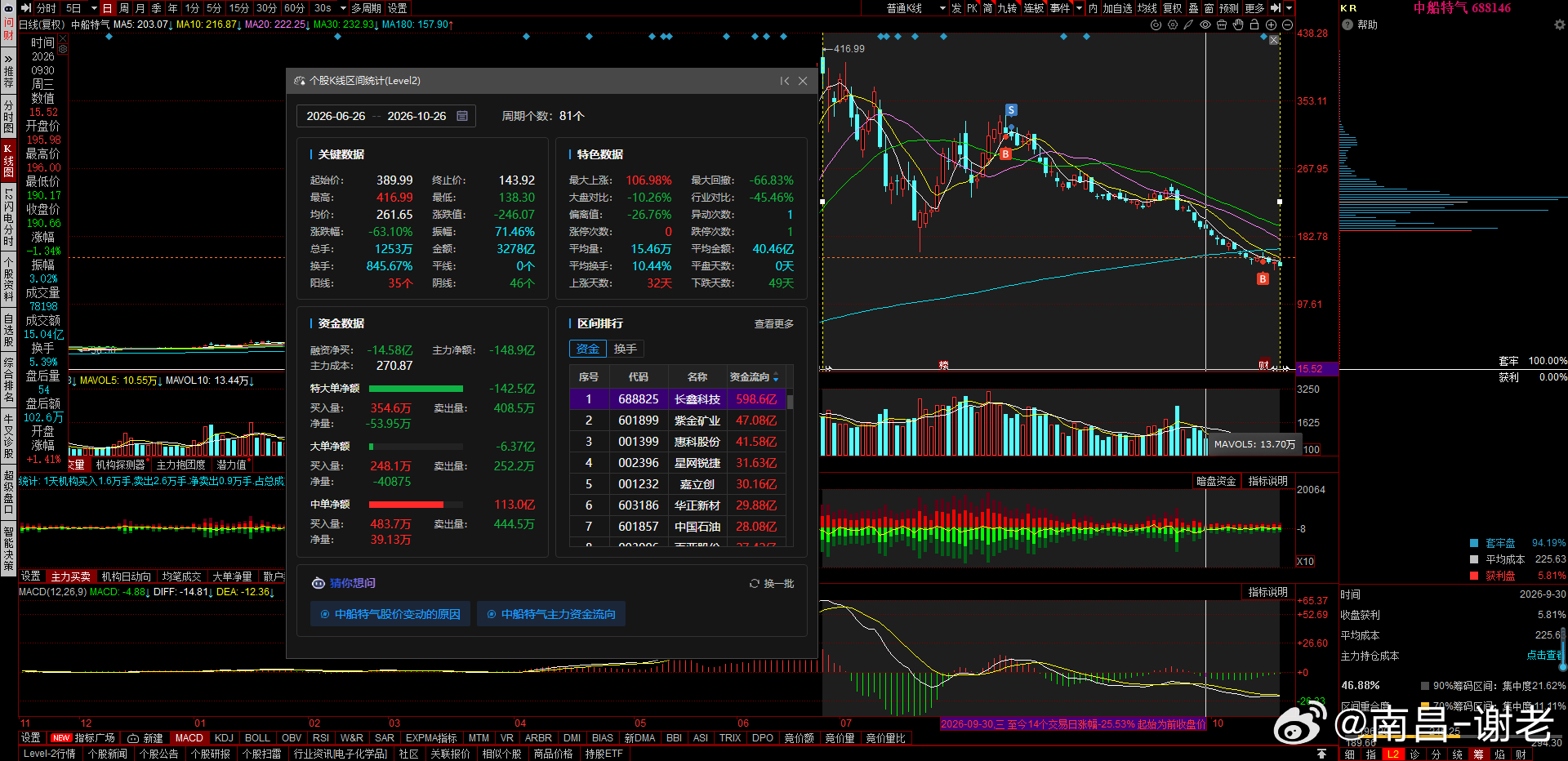The width and height of the screenshot is (1568, 761).
Task: Collapse the K-line statistics dialog to the side
Action: click(x=784, y=81)
